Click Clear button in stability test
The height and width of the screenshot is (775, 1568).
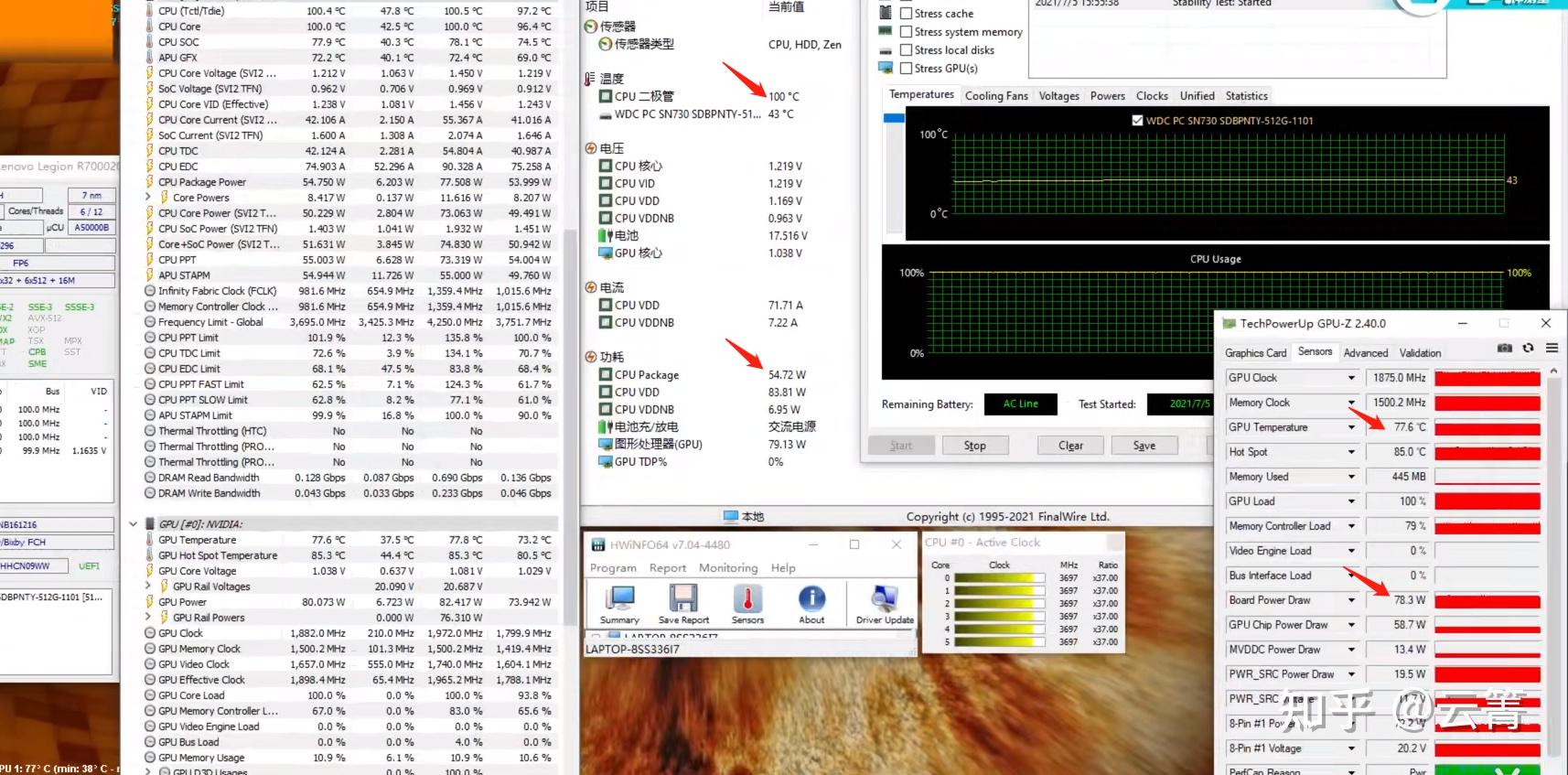coord(1070,446)
